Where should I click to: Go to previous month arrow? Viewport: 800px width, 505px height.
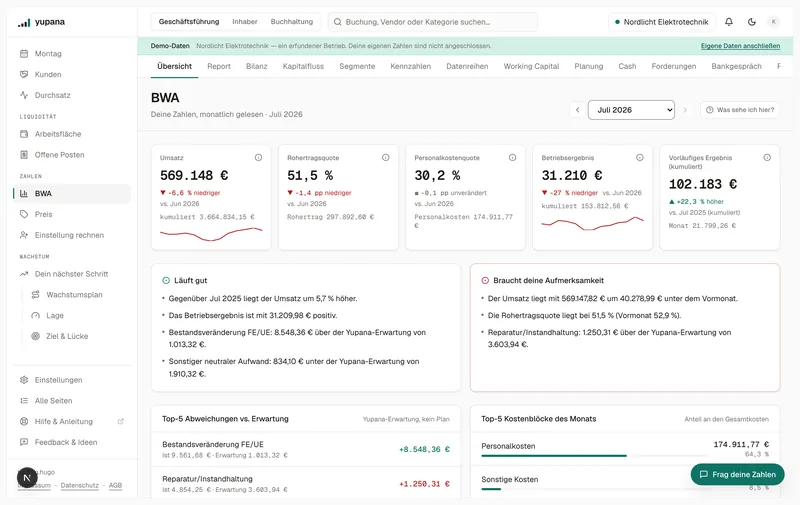point(578,110)
